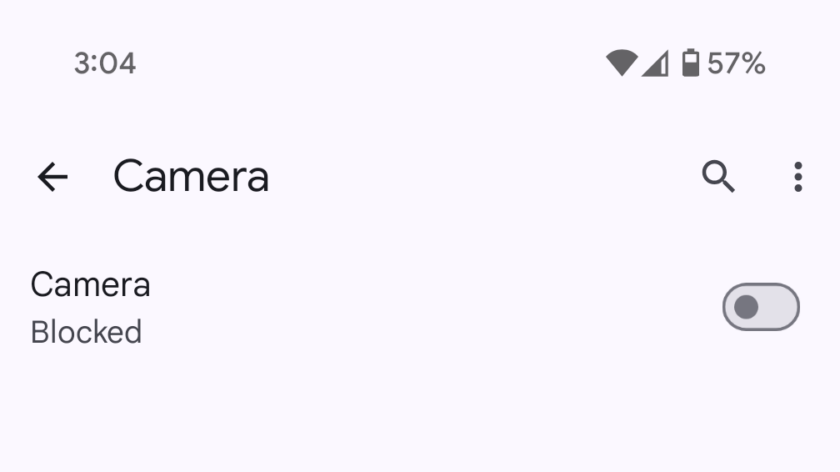Click the empty right side of switch track
The height and width of the screenshot is (472, 840).
(x=781, y=307)
